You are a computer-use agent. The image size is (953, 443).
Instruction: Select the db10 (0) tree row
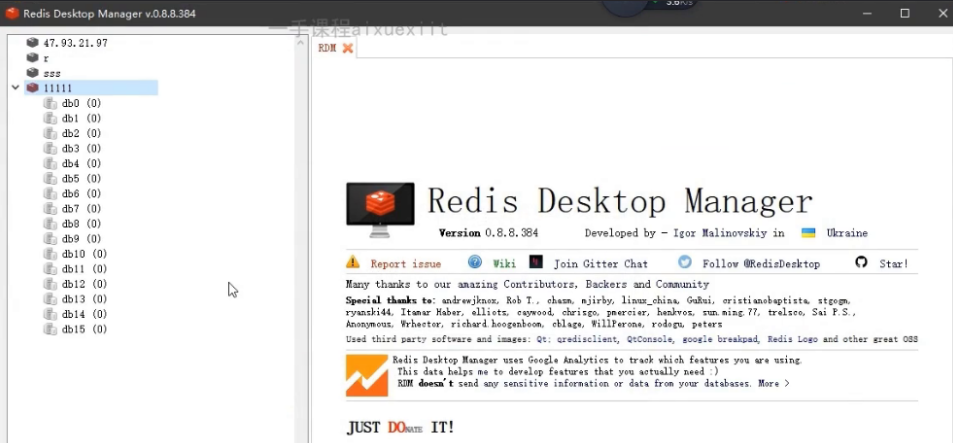click(84, 253)
